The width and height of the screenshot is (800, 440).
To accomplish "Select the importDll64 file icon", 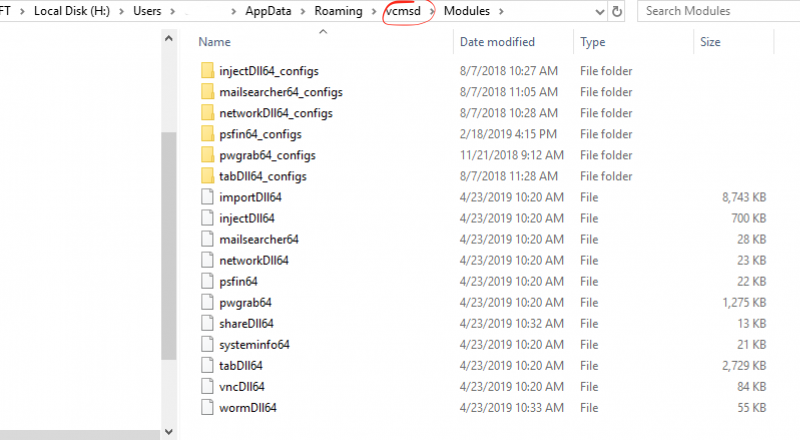I will [x=207, y=197].
